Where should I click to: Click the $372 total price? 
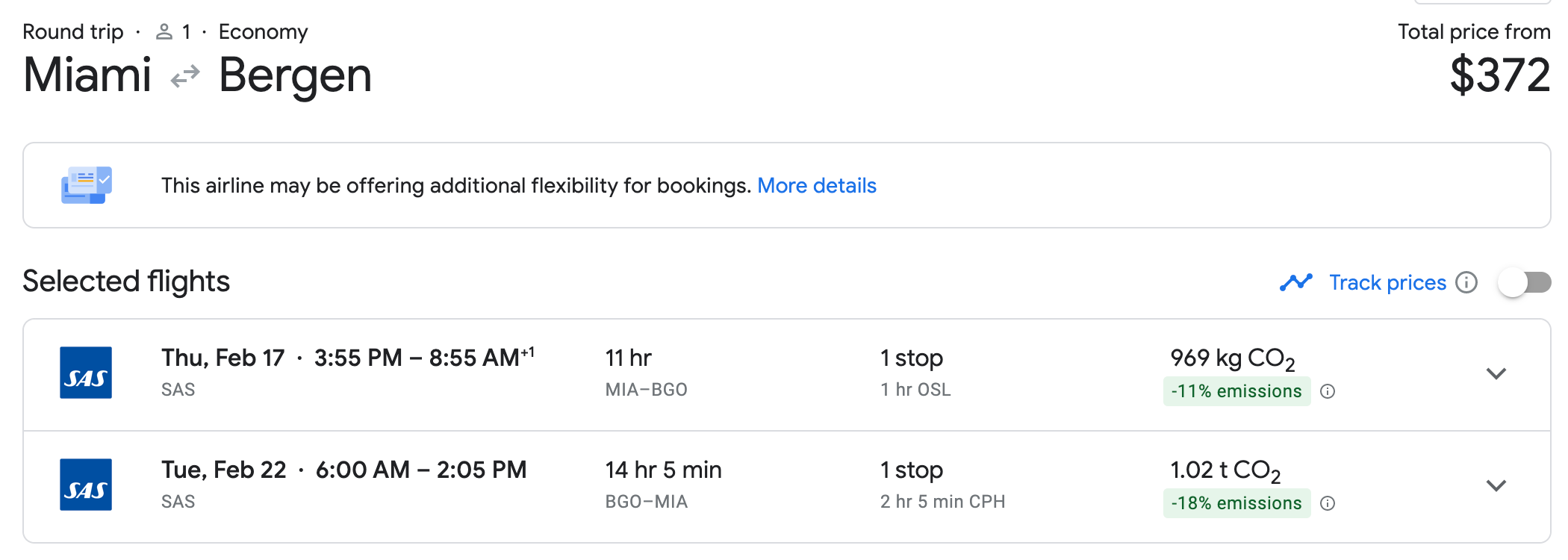pyautogui.click(x=1499, y=76)
